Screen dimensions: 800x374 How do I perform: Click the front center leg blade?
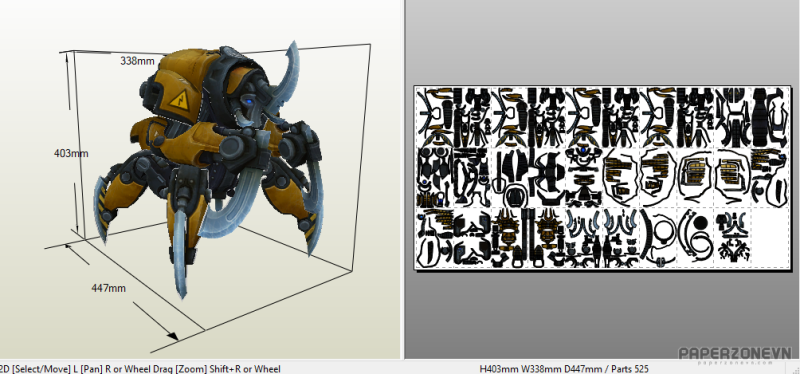[180, 253]
